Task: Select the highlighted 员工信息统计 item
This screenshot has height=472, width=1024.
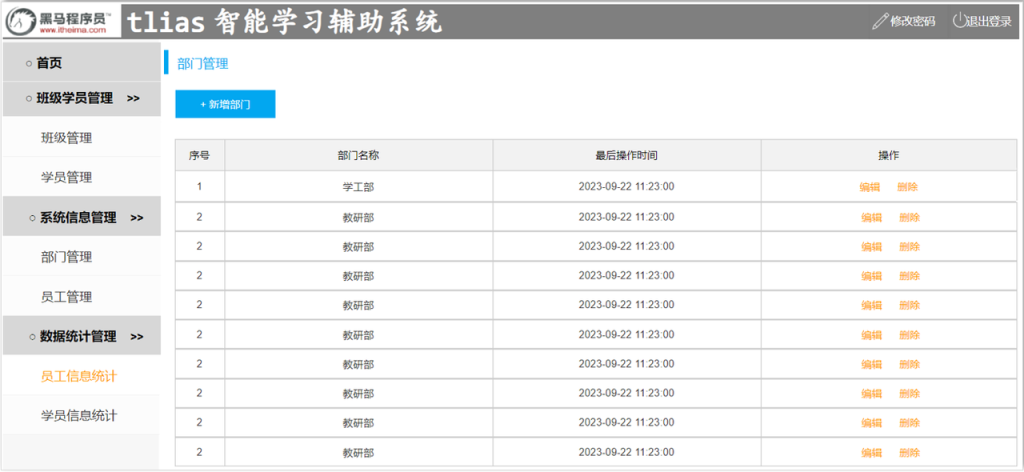Action: (79, 376)
